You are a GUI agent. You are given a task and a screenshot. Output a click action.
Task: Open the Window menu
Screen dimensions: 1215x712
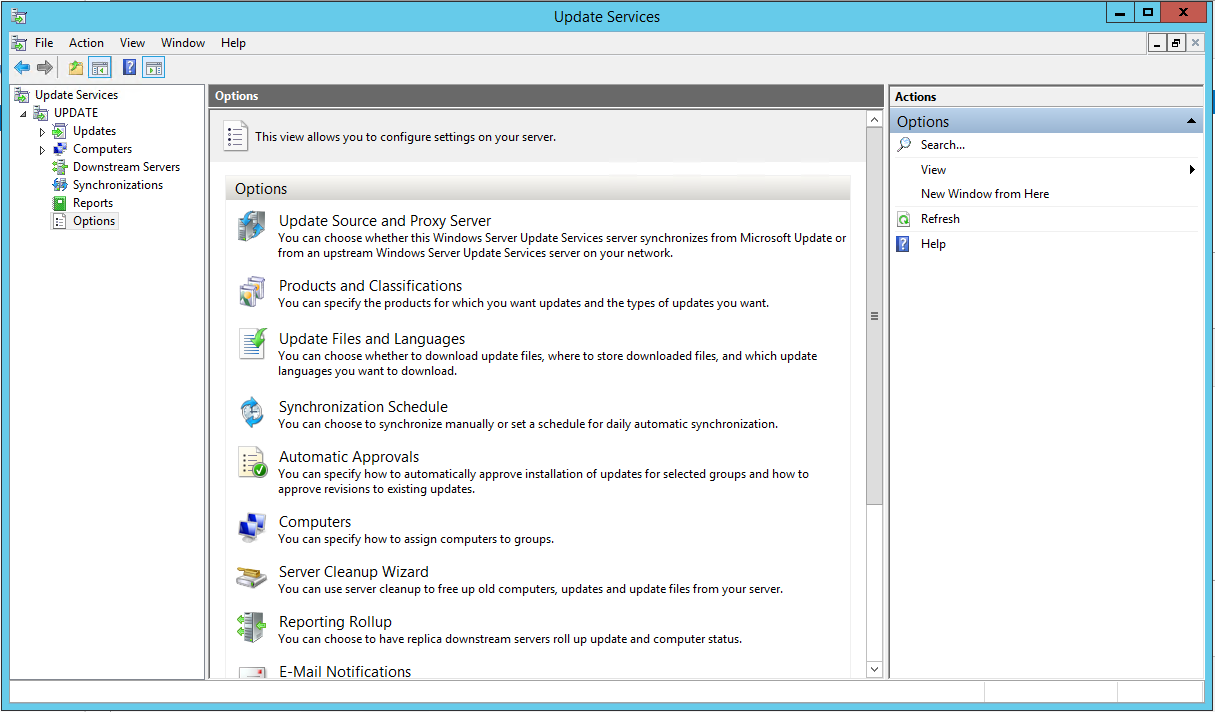[x=183, y=43]
